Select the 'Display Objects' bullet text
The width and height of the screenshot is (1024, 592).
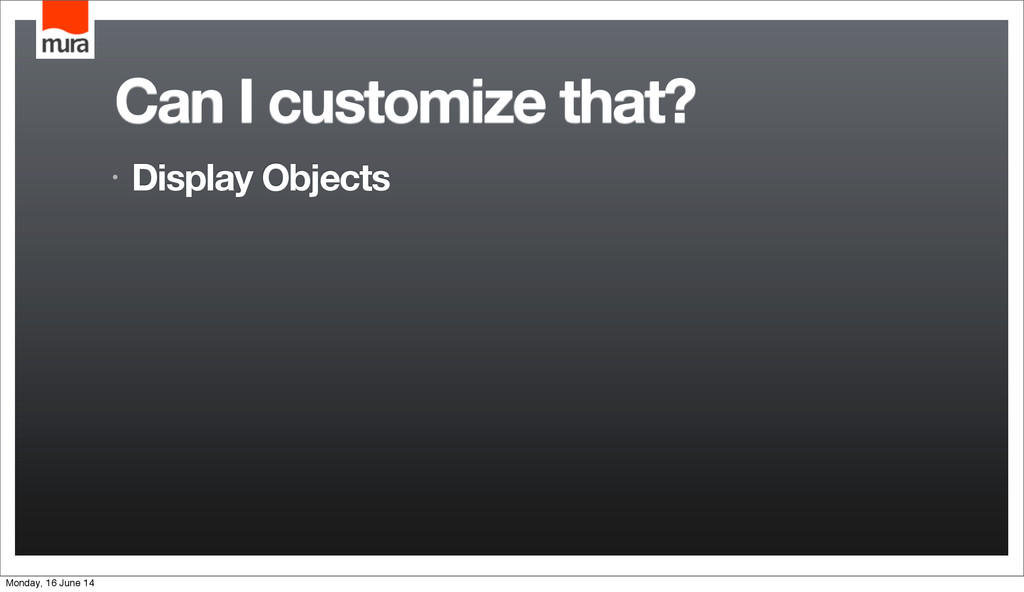tap(261, 178)
